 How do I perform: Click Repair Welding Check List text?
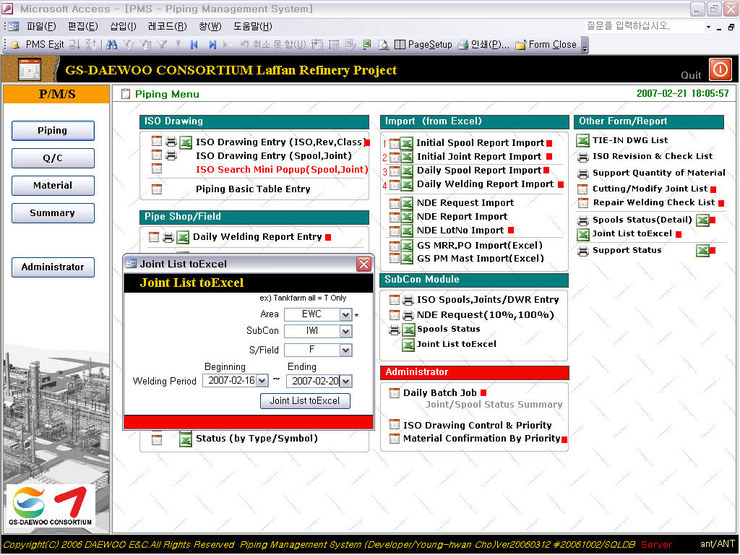[x=654, y=203]
